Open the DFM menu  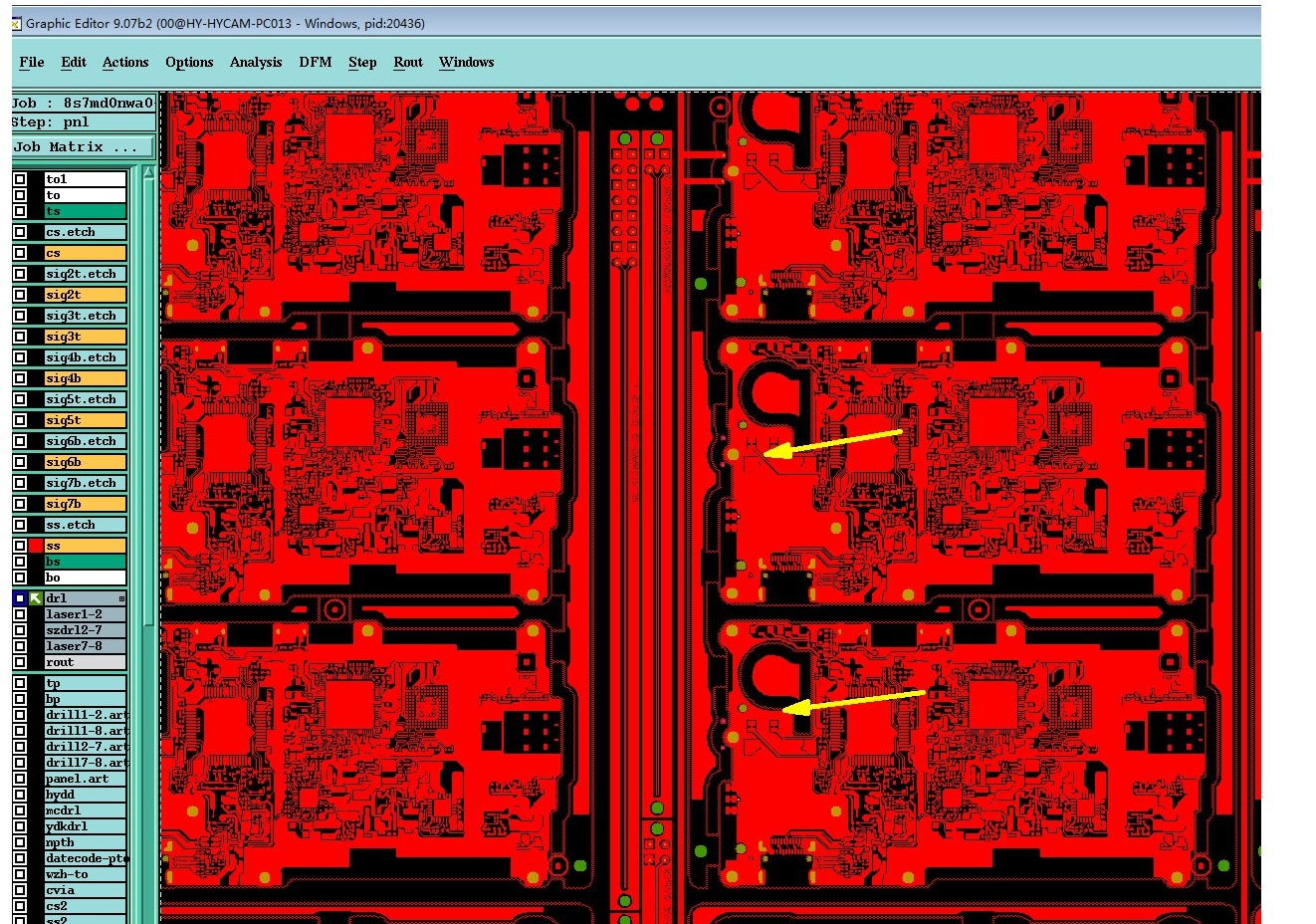click(316, 62)
